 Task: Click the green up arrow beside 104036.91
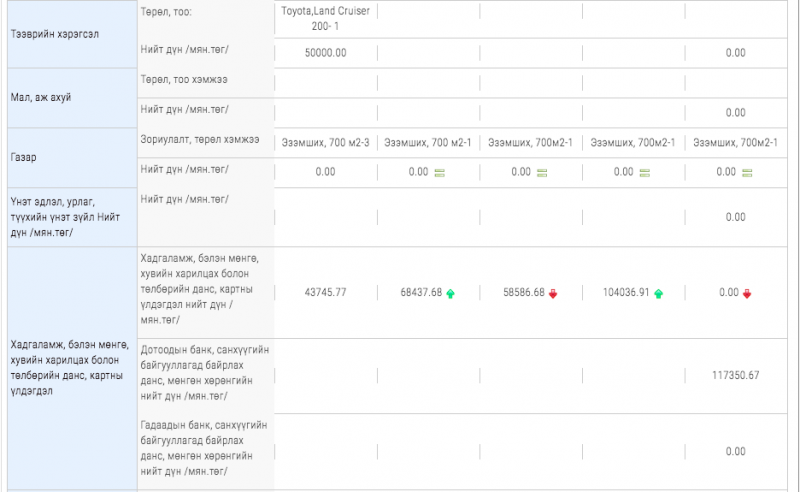click(657, 293)
